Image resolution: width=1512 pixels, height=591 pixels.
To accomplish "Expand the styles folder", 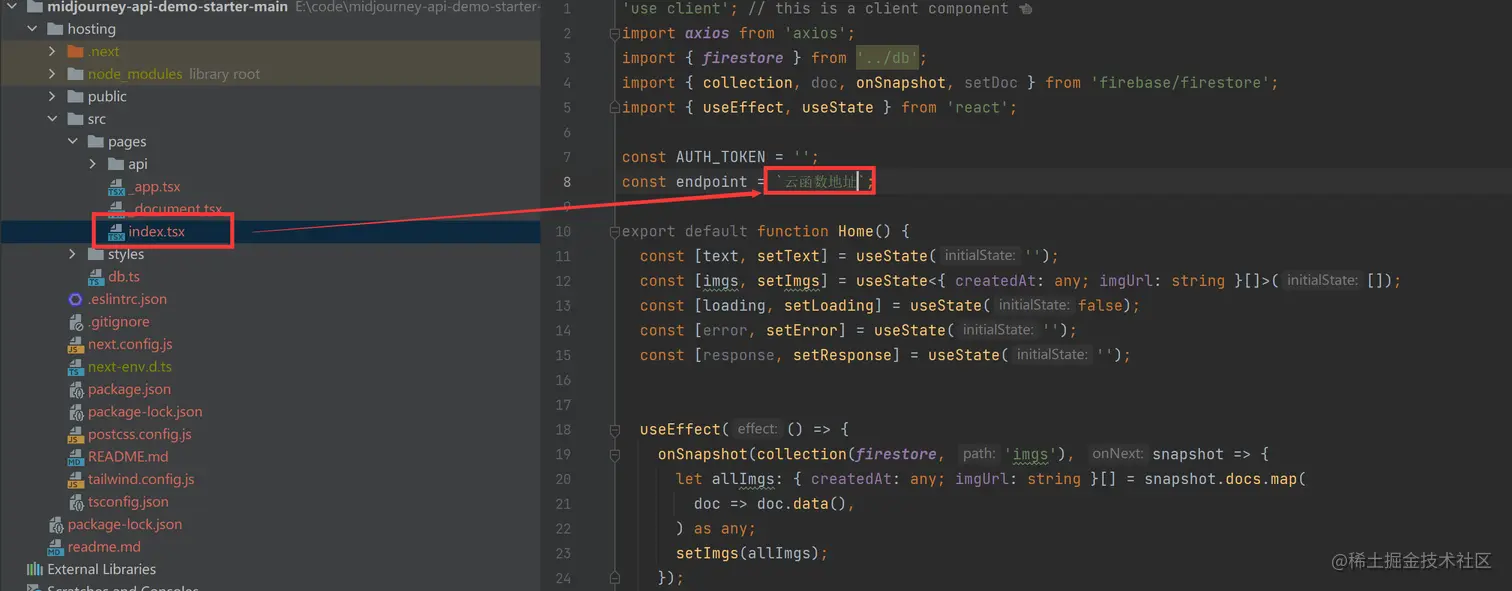I will click(x=72, y=254).
